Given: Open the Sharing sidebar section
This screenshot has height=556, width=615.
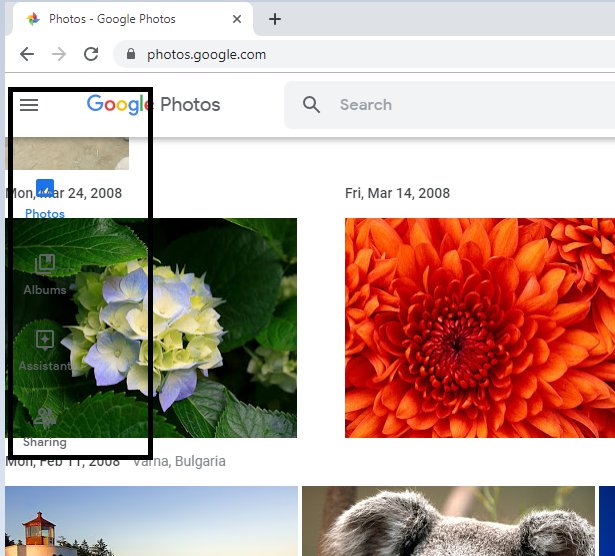Looking at the screenshot, I should click(x=45, y=427).
